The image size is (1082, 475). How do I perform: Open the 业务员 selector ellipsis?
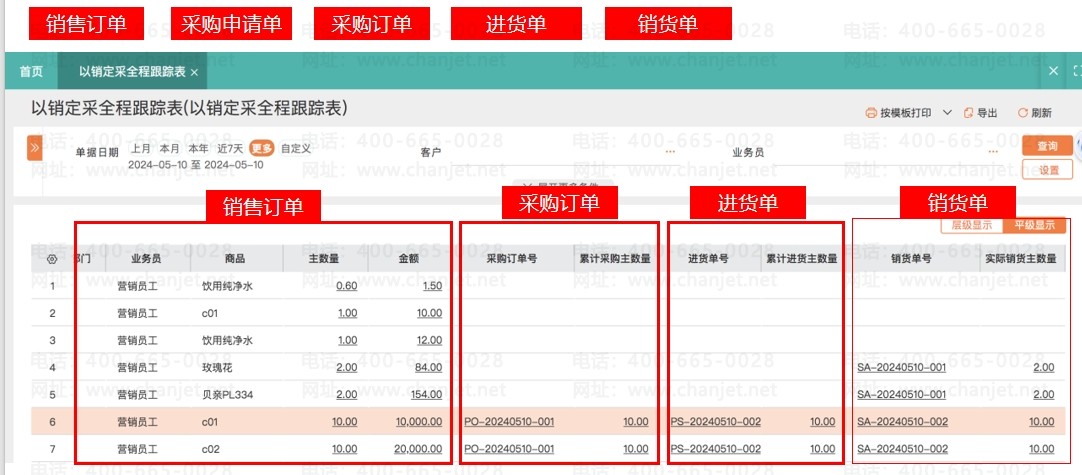click(992, 152)
